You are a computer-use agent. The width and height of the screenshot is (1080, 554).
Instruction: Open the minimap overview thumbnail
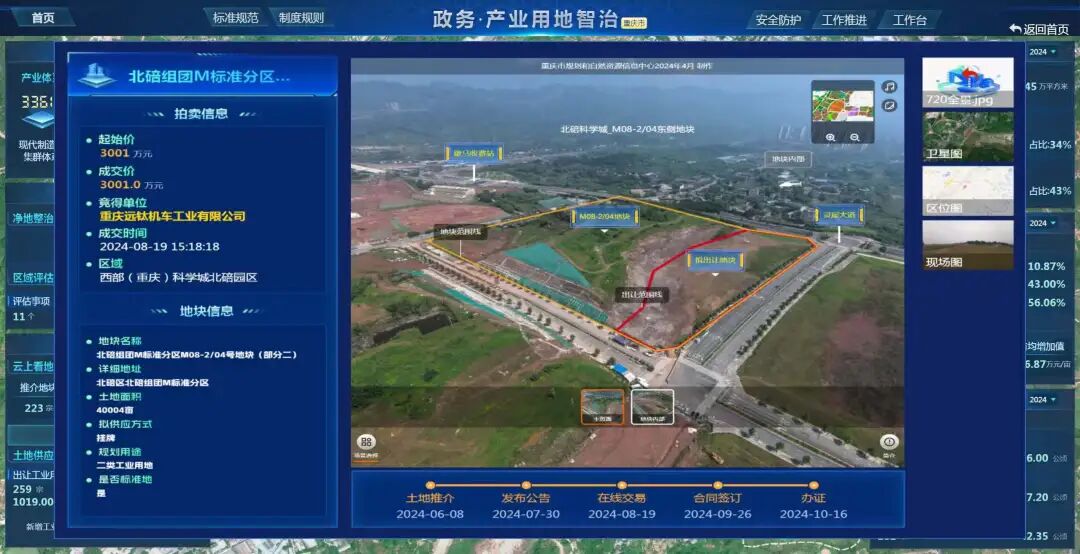pos(843,106)
